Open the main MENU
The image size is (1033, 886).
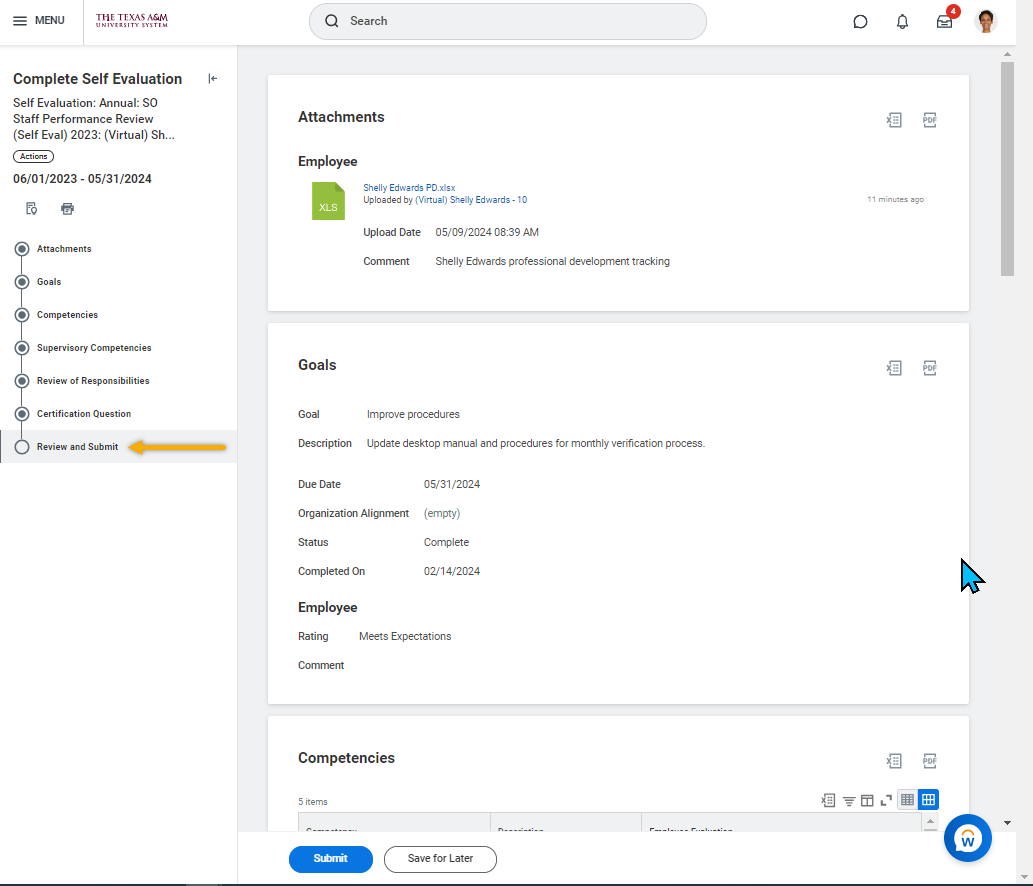tap(40, 21)
